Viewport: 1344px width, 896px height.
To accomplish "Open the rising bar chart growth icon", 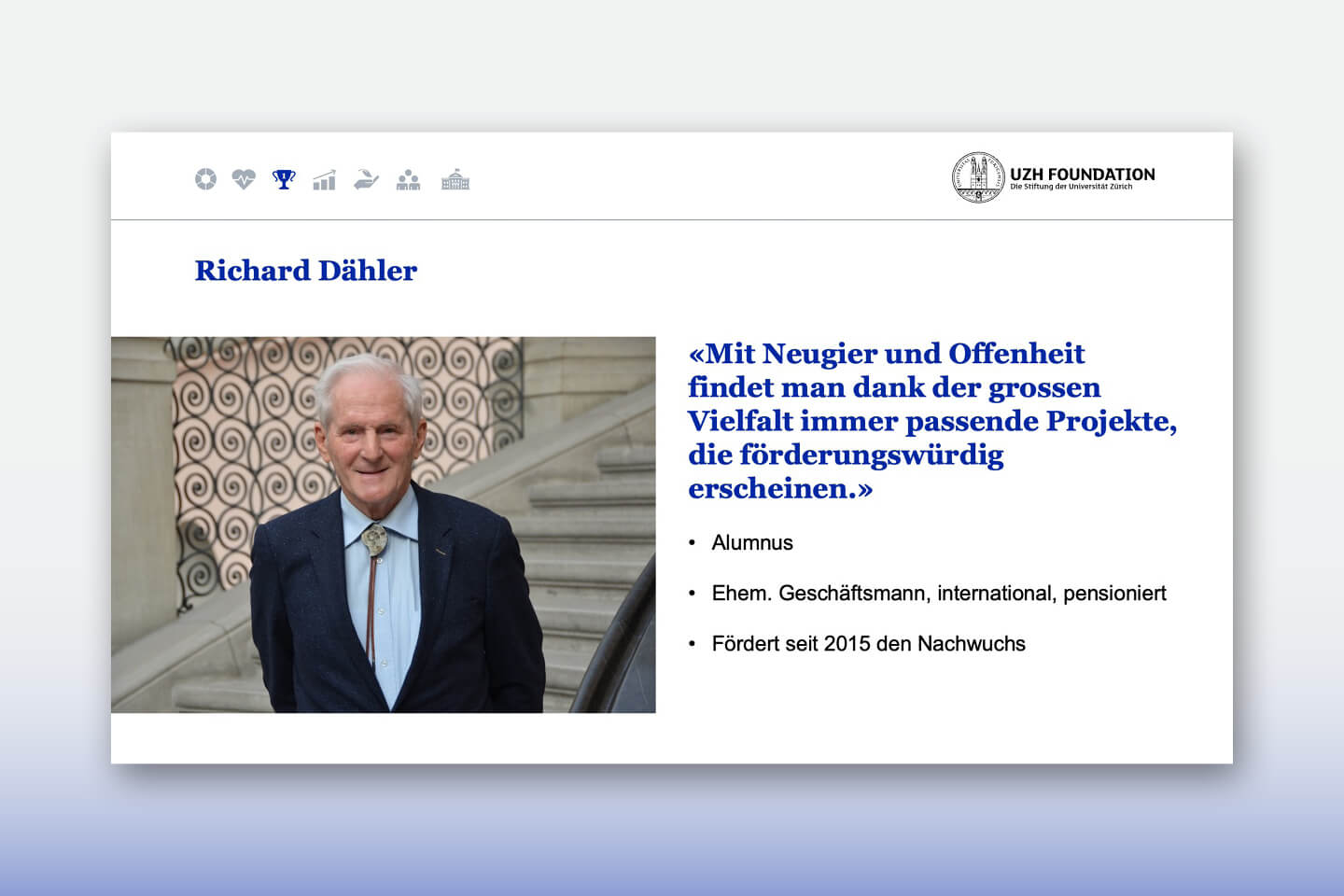I will [x=323, y=179].
